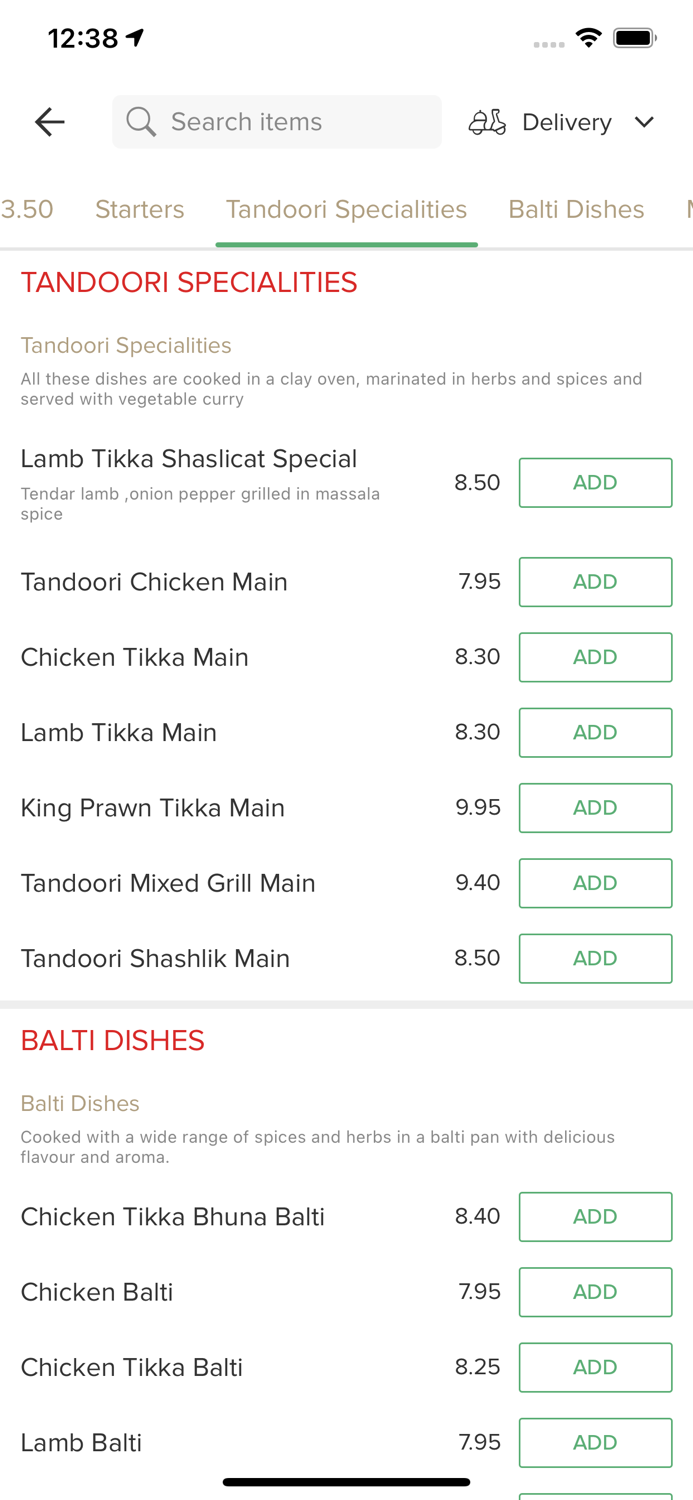This screenshot has height=1500, width=693.
Task: Open Tandoori Shashlik Main item name
Action: [x=155, y=958]
